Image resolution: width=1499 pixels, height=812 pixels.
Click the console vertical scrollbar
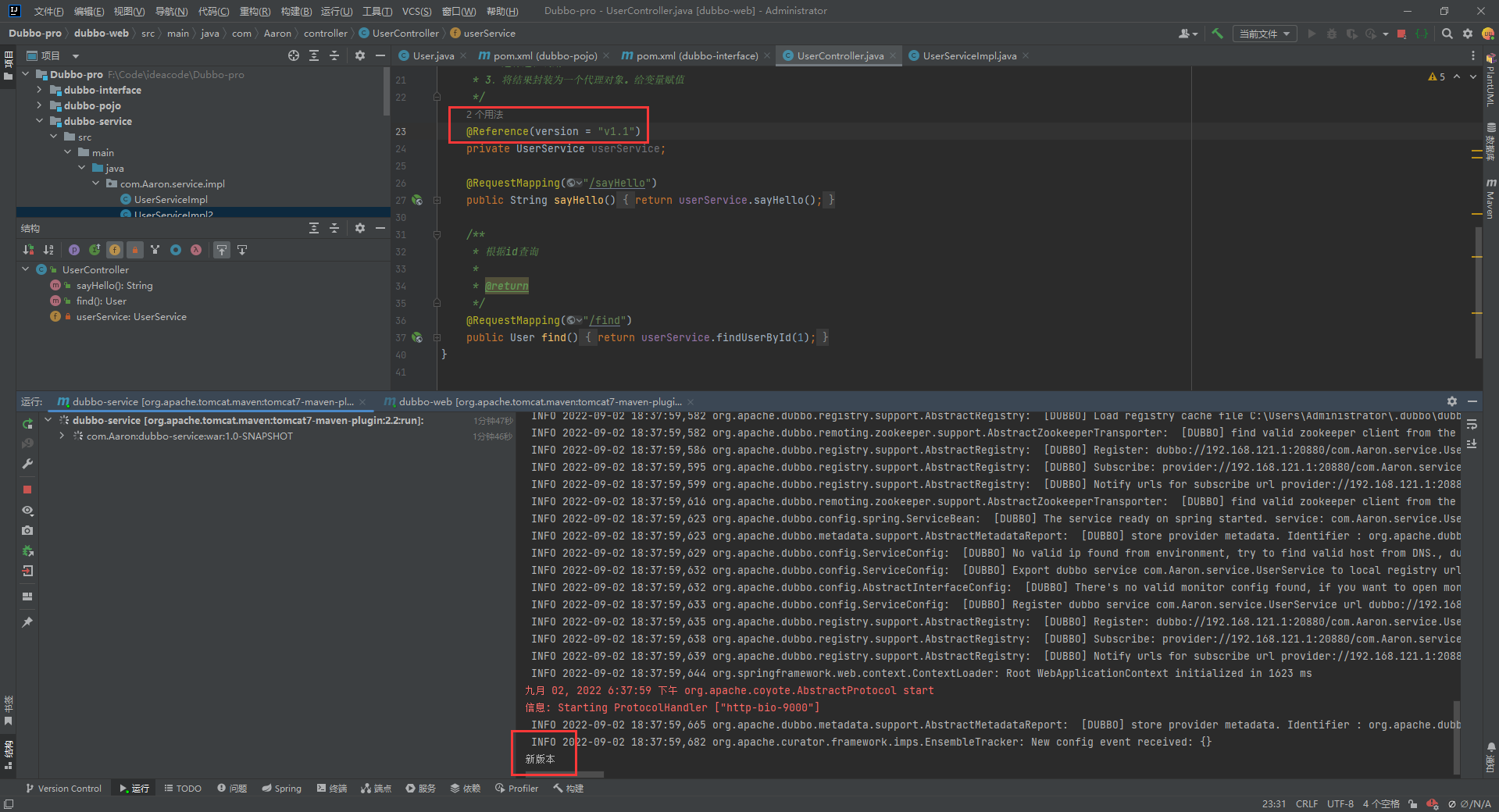(1456, 736)
